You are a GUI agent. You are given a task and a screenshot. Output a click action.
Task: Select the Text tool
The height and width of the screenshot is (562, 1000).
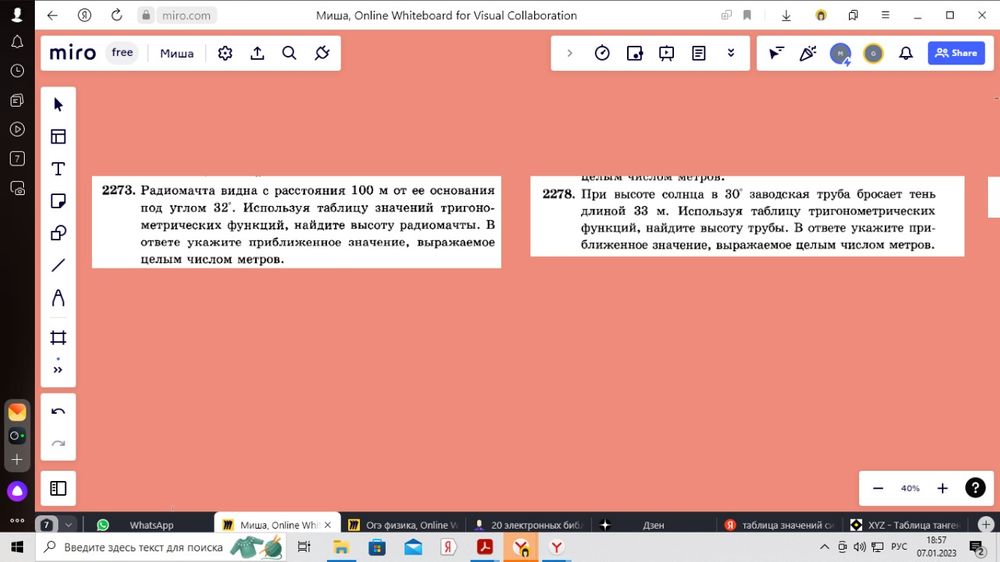tap(58, 168)
